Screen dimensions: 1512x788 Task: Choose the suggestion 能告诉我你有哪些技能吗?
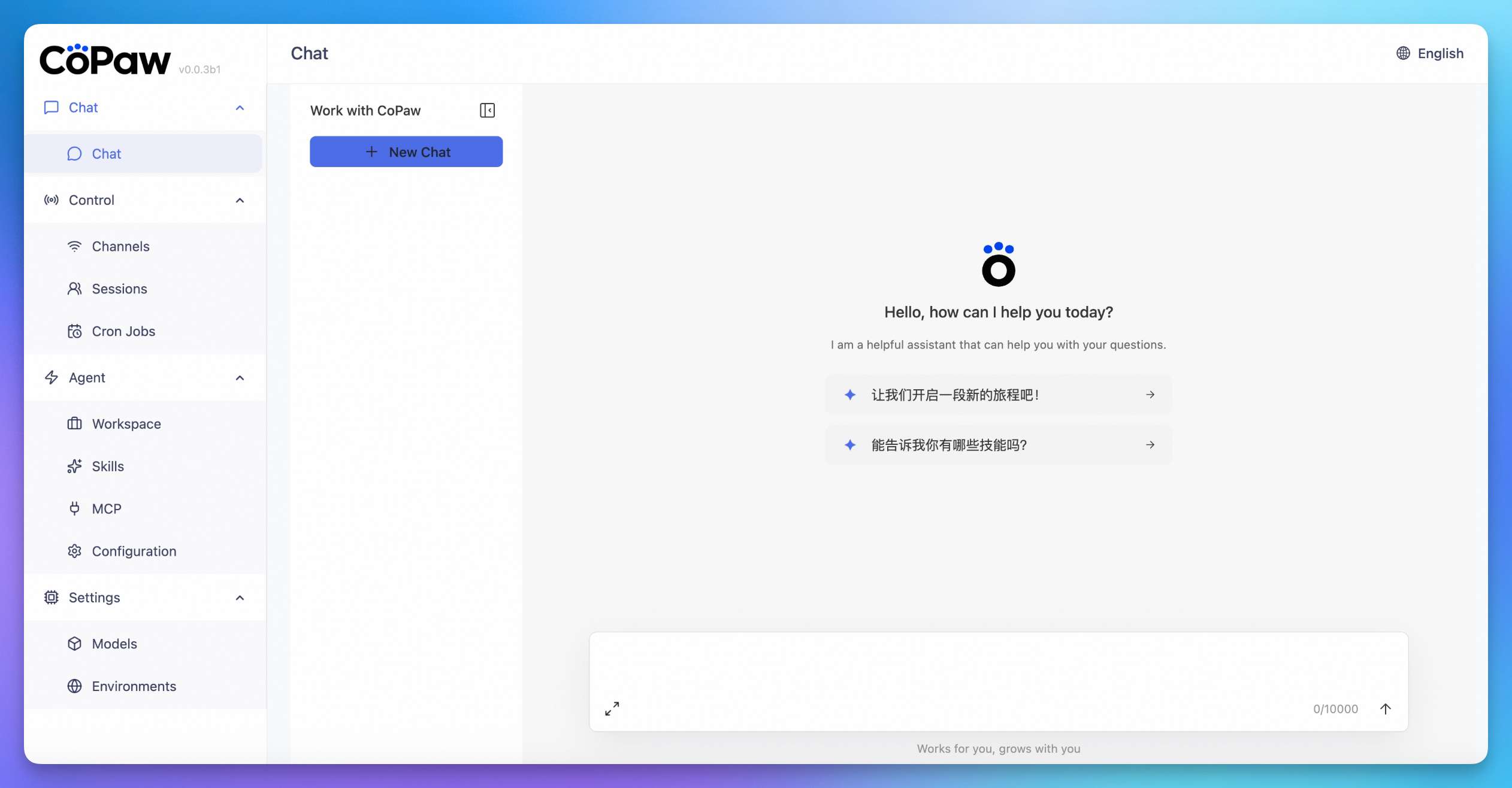click(998, 445)
